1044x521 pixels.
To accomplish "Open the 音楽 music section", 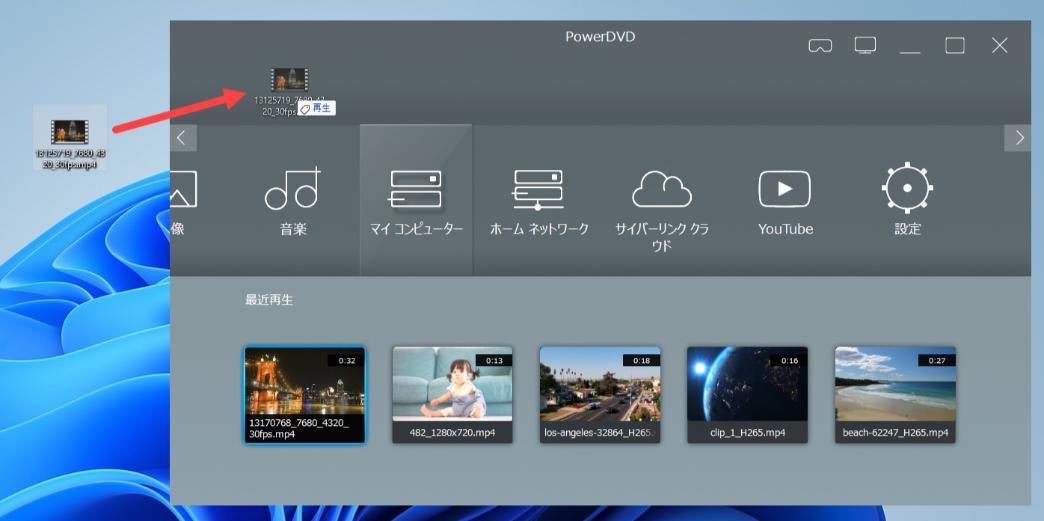I will [293, 200].
